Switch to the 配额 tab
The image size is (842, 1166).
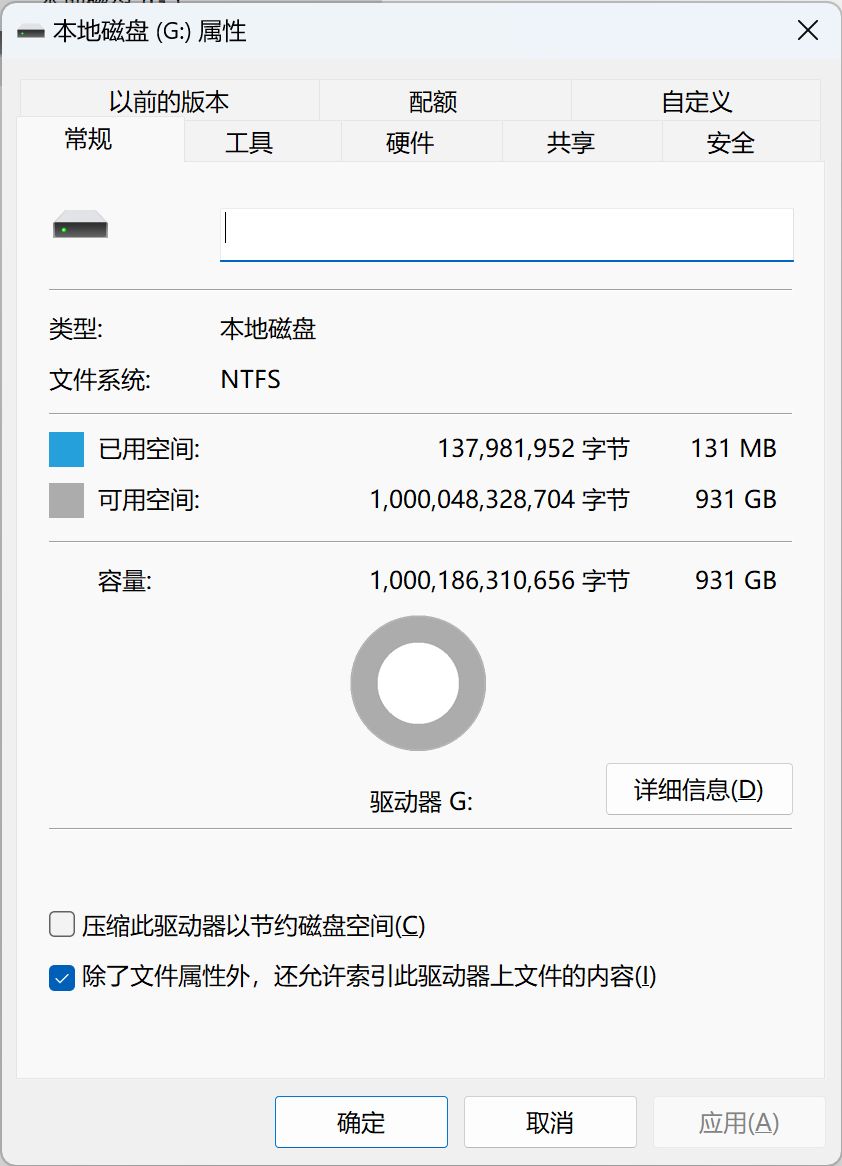tap(433, 101)
